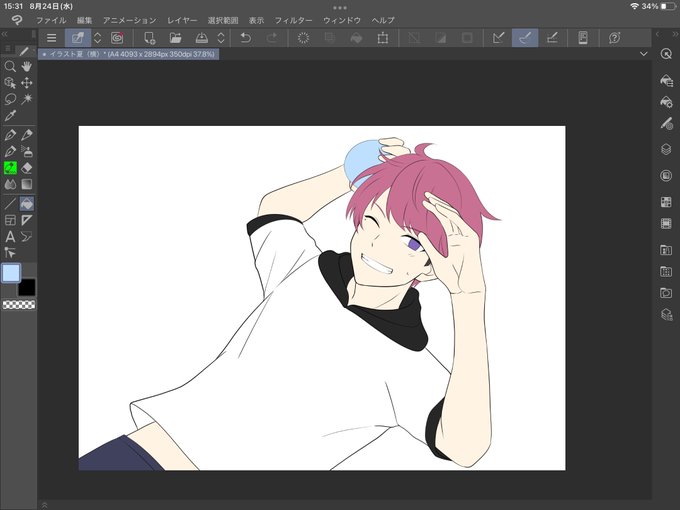Select the Hand move tool
Image resolution: width=680 pixels, height=510 pixels.
[x=27, y=66]
